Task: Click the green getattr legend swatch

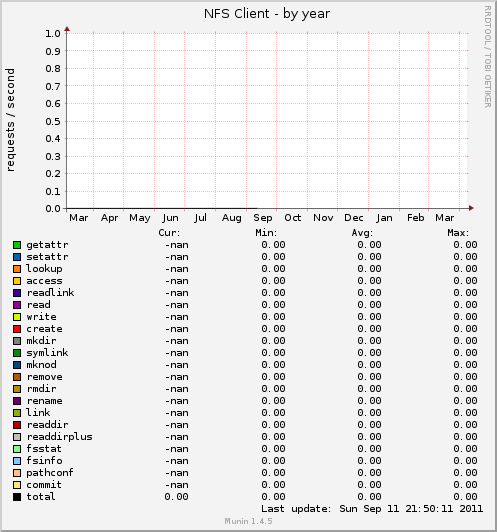Action: tap(17, 245)
